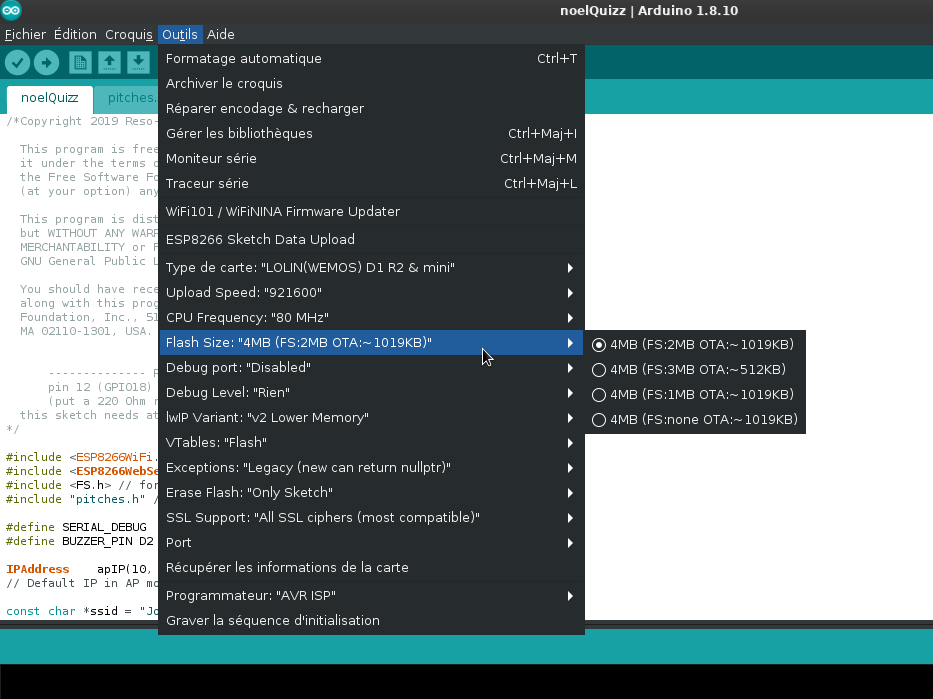This screenshot has height=699, width=933.
Task: Open the Édition menu
Action: (x=75, y=35)
